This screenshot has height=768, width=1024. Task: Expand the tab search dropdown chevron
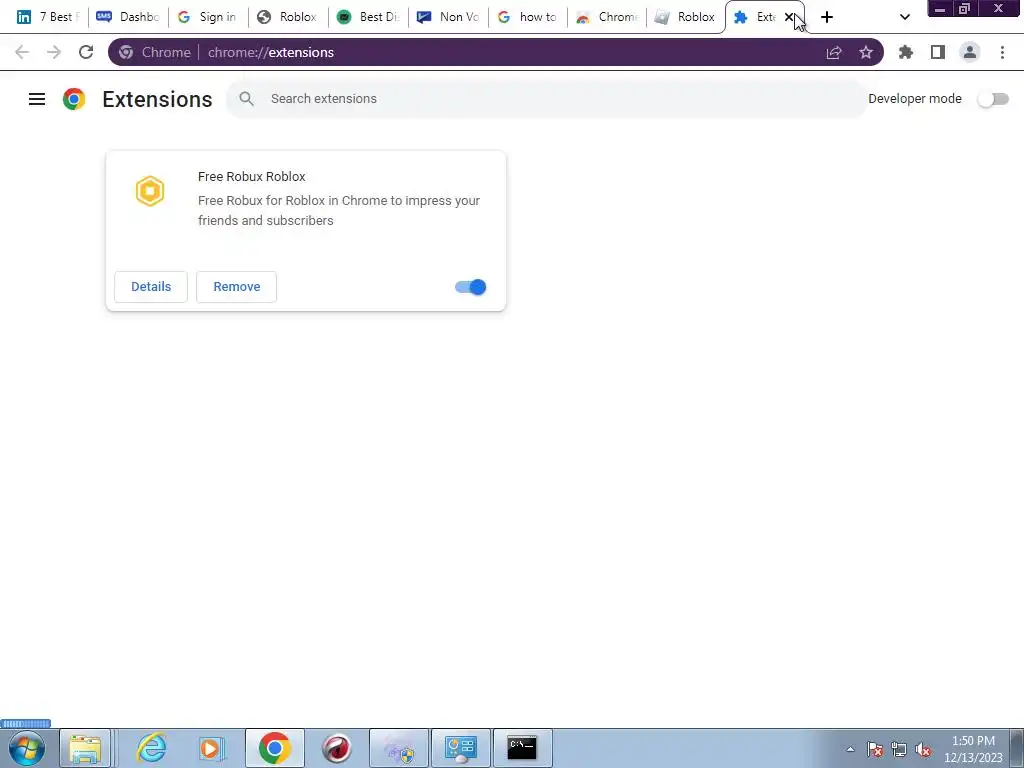click(x=904, y=17)
